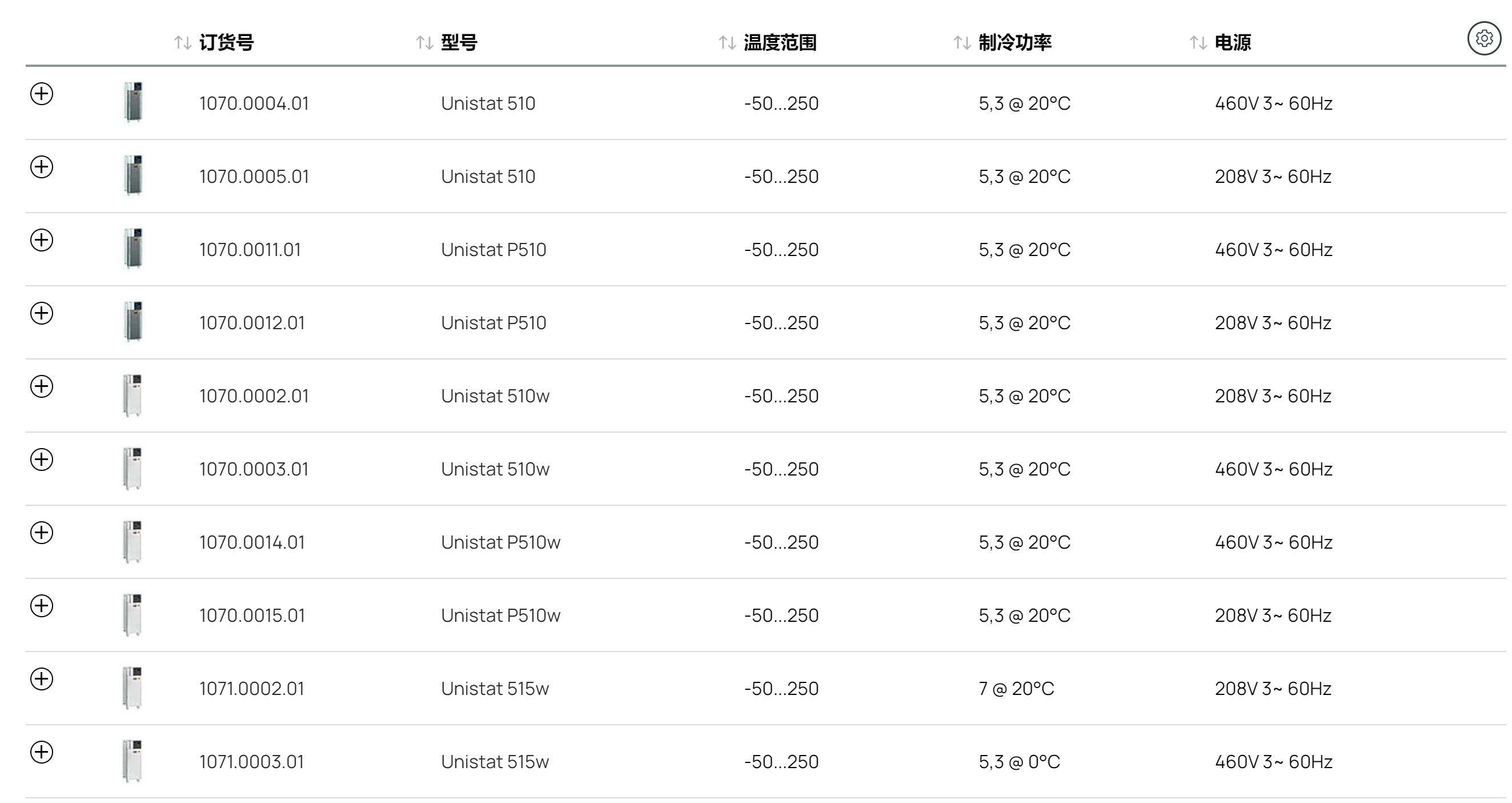Sort by 制冷功率 column arrows

(962, 42)
